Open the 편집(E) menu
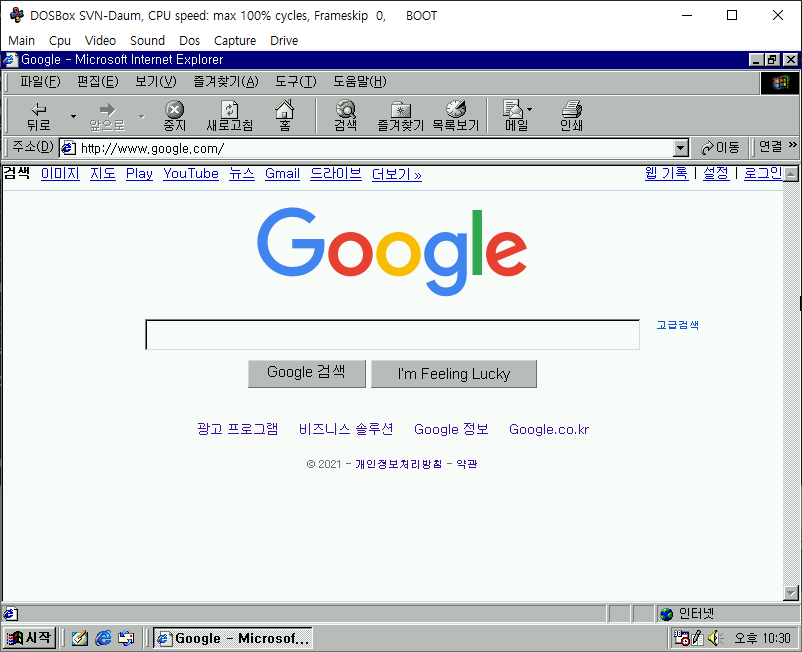The image size is (802, 652). pos(98,82)
